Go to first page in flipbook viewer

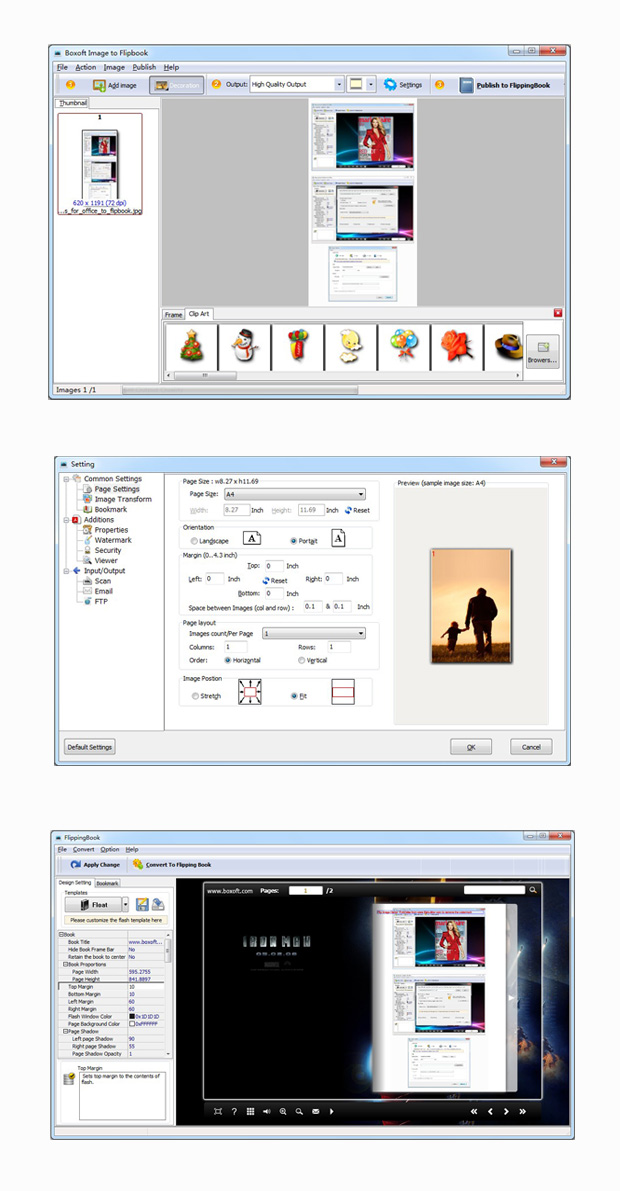pos(474,1111)
